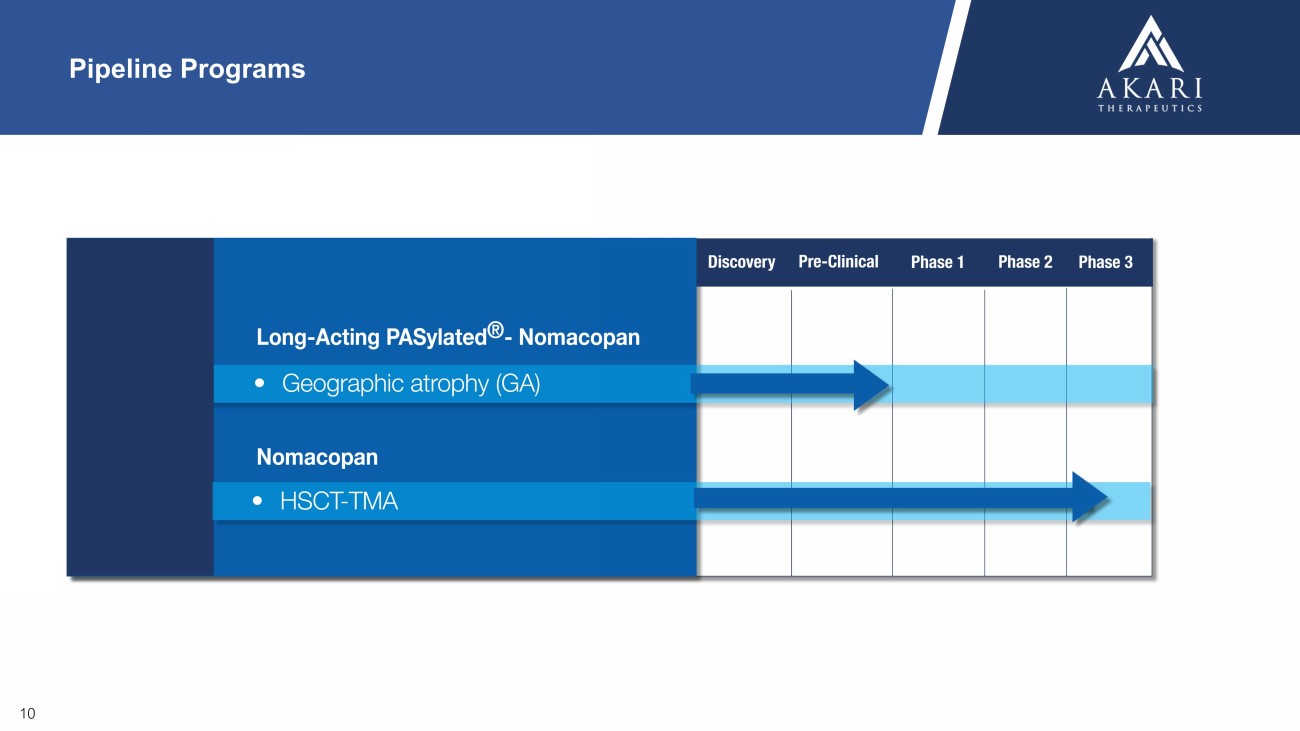Select the Phase 1 column header
Image resolution: width=1300 pixels, height=731 pixels.
point(937,262)
